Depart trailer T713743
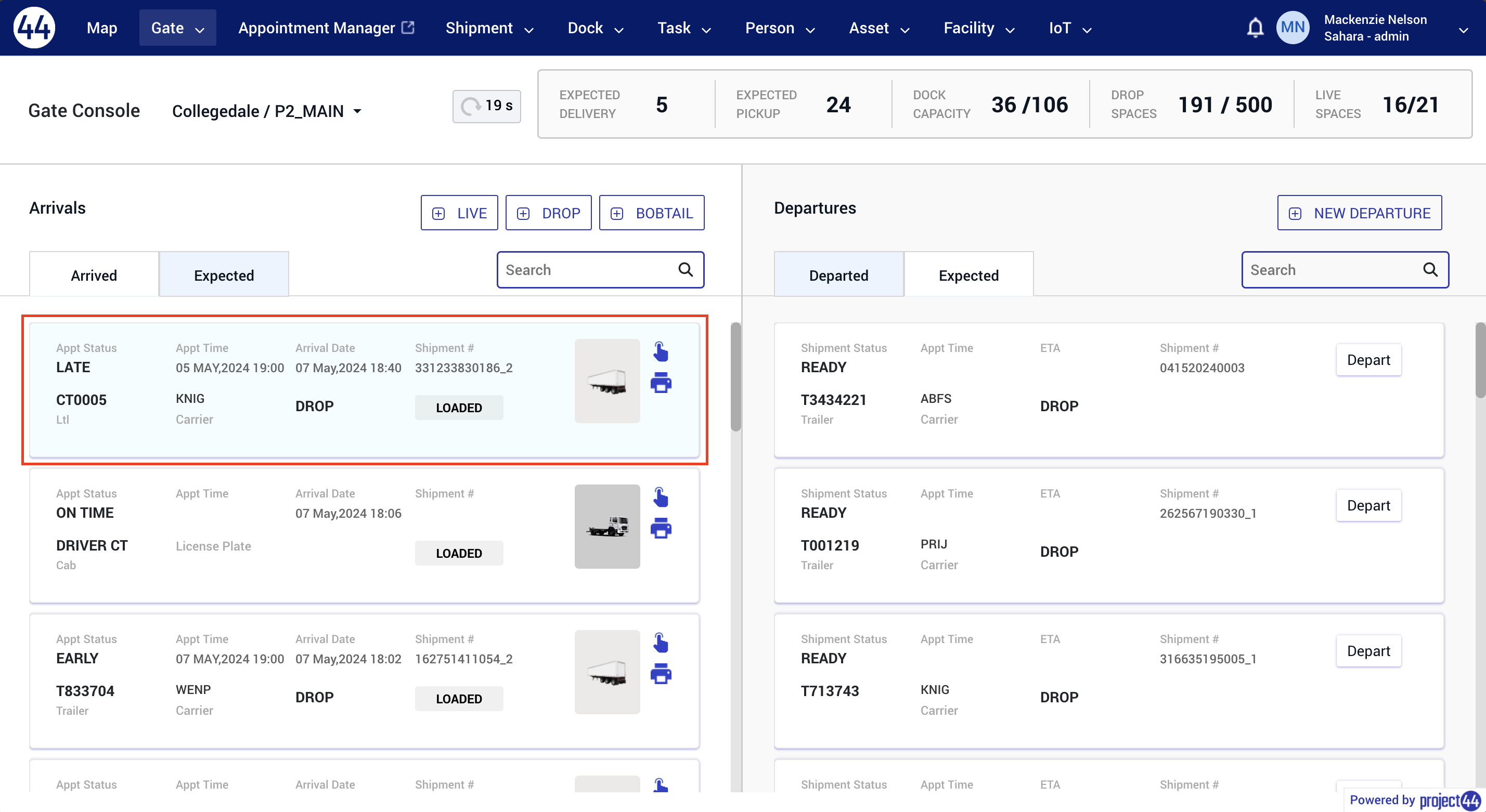1486x812 pixels. [x=1368, y=651]
